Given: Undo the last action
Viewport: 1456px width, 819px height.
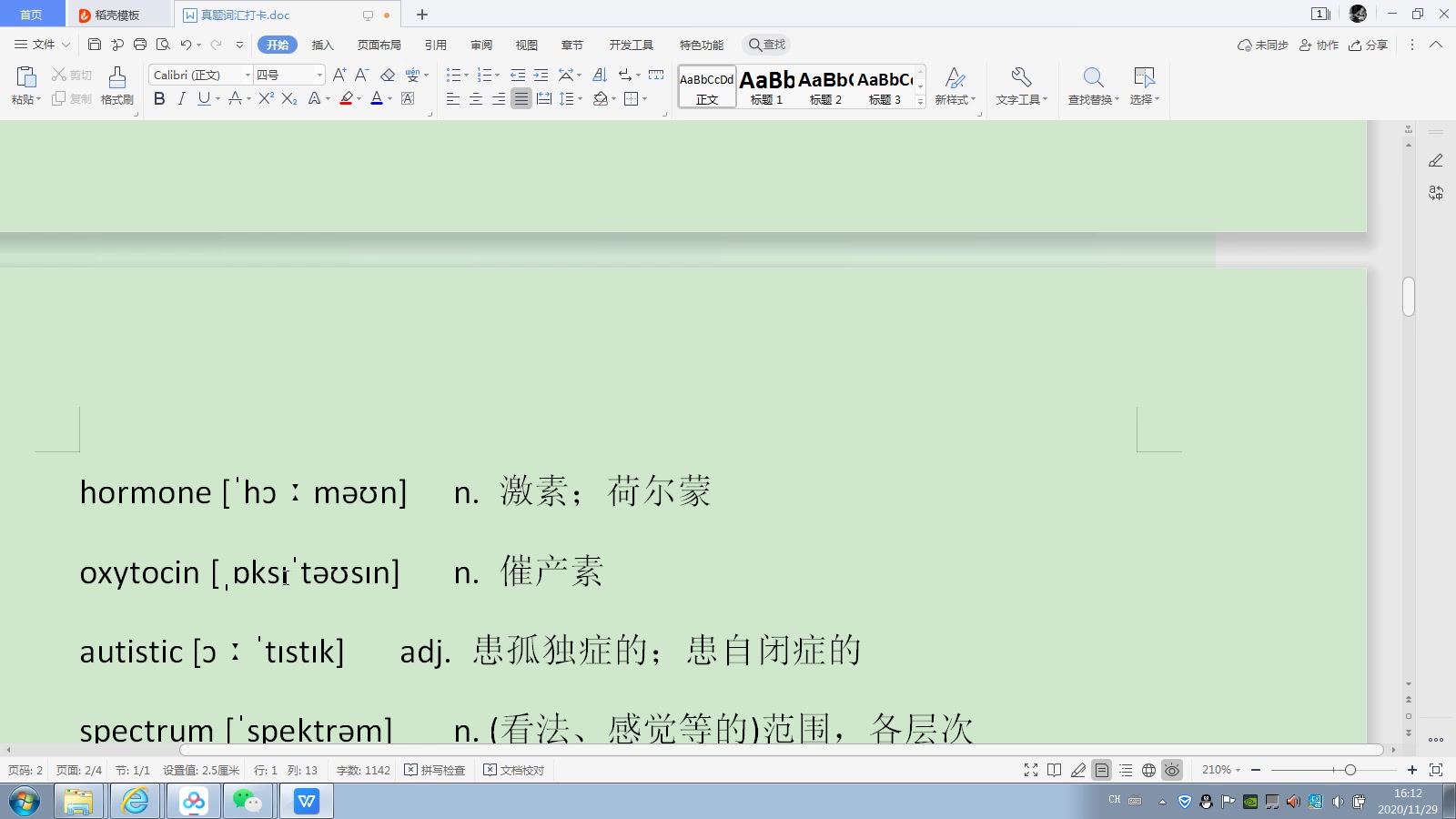Looking at the screenshot, I should click(x=186, y=45).
